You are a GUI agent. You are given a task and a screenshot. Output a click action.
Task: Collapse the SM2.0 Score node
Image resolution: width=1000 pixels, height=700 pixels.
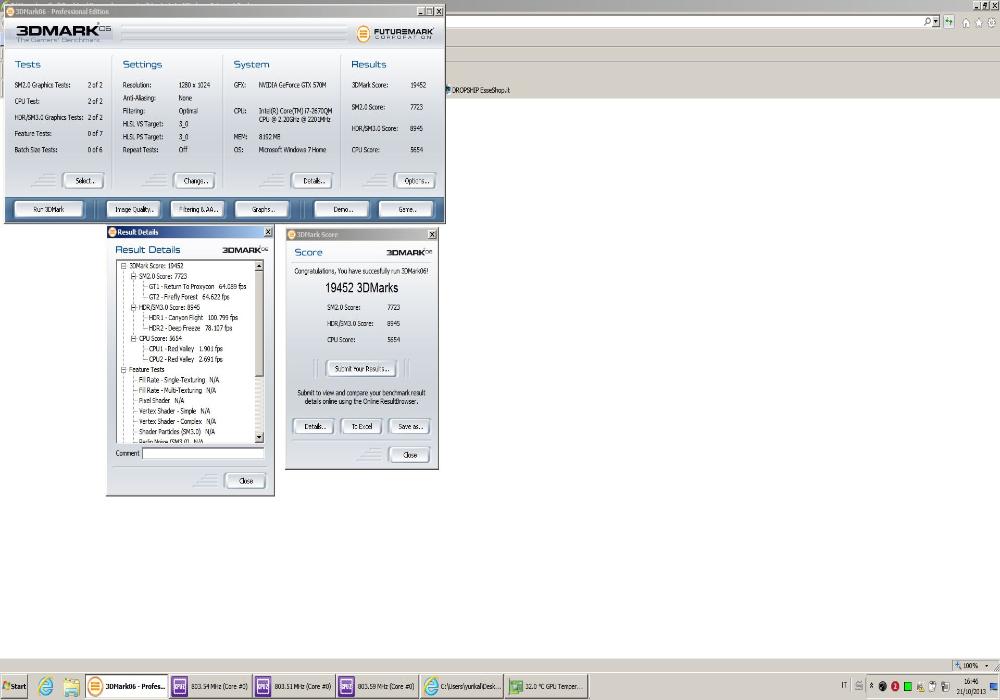click(x=133, y=276)
